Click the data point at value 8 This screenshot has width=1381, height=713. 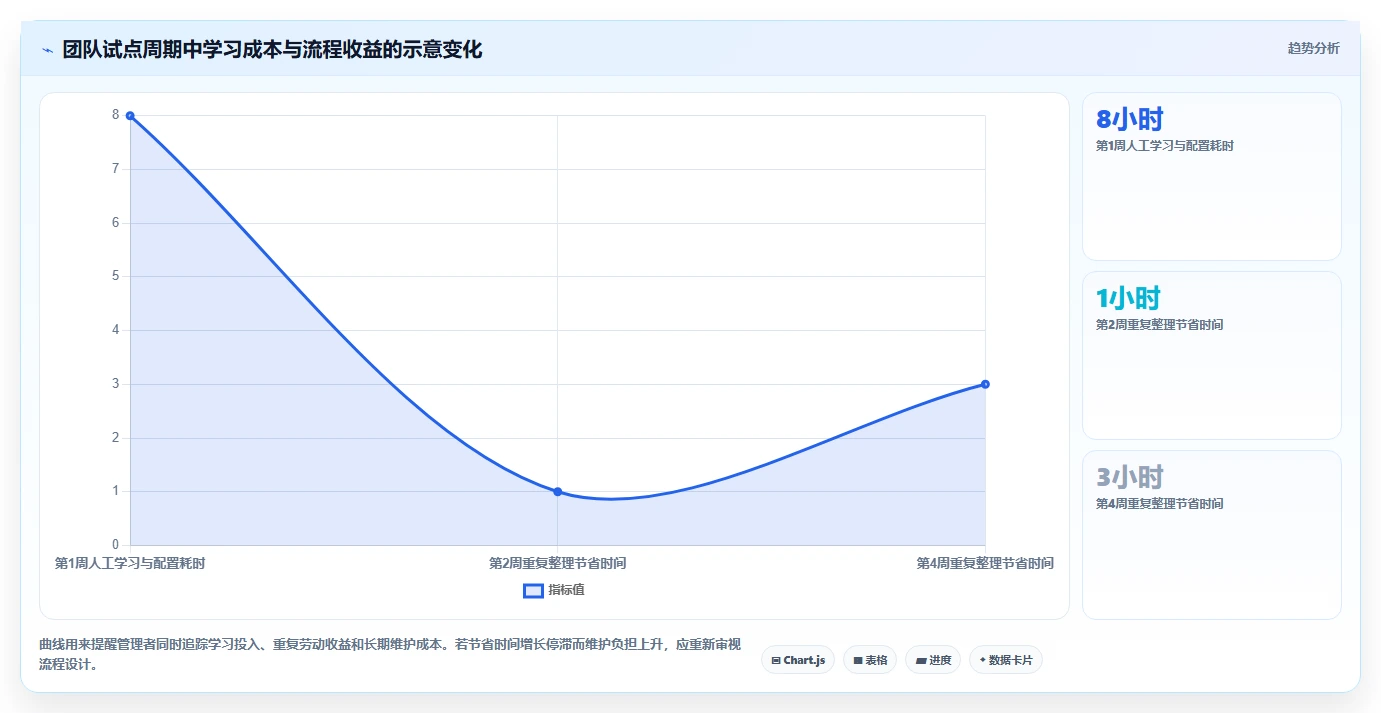pos(130,116)
